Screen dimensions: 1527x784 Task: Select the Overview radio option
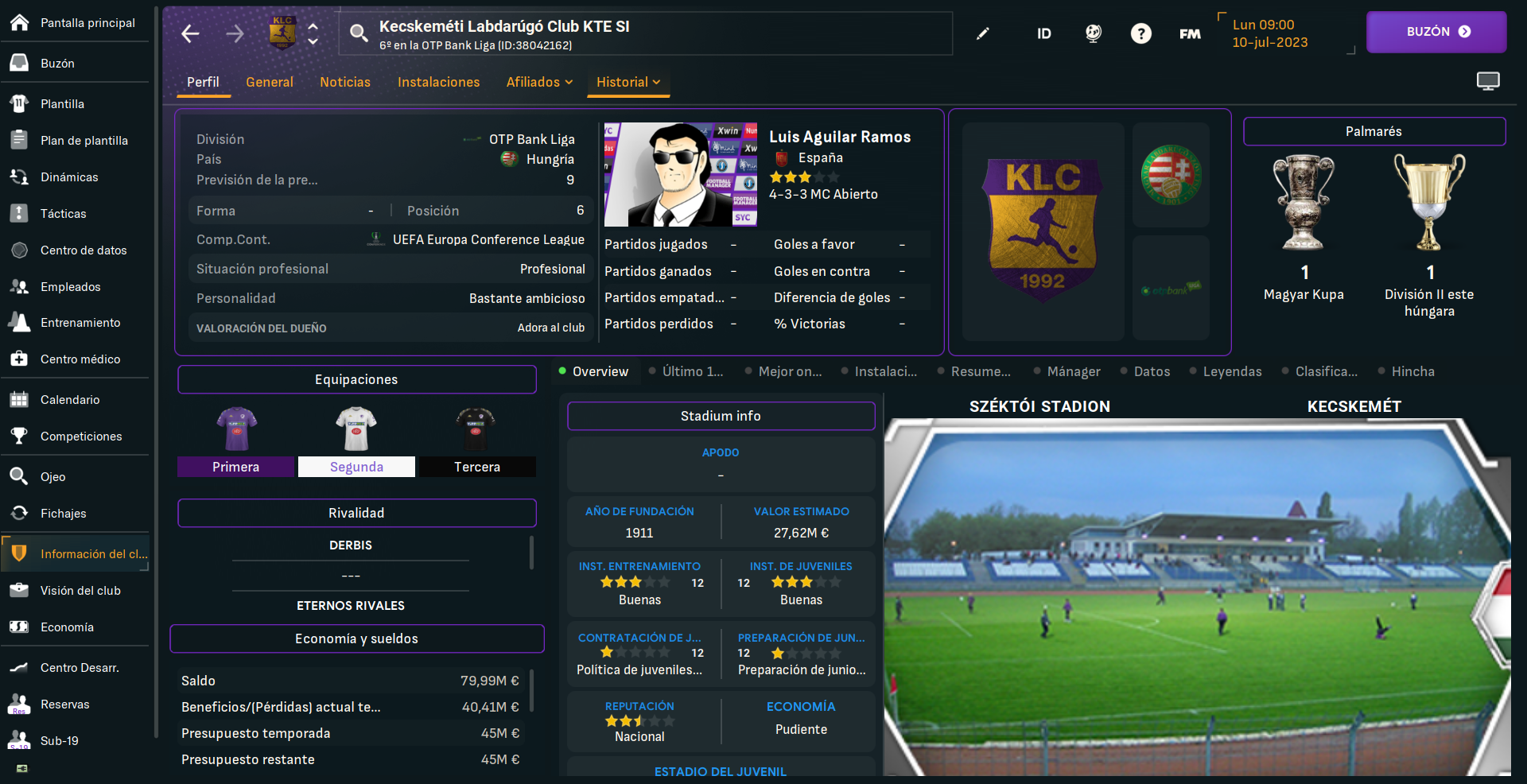(594, 371)
